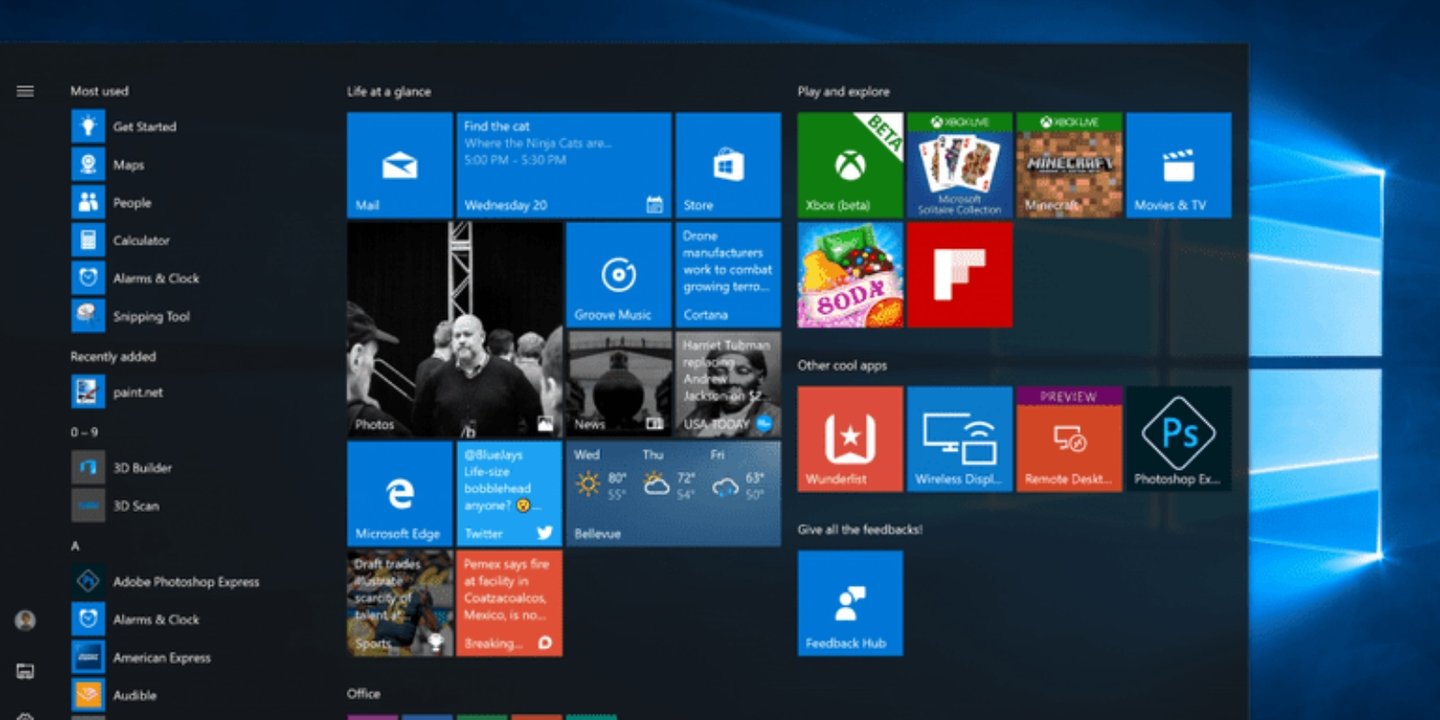Open Xbox (beta) from Play and explore

coord(850,163)
